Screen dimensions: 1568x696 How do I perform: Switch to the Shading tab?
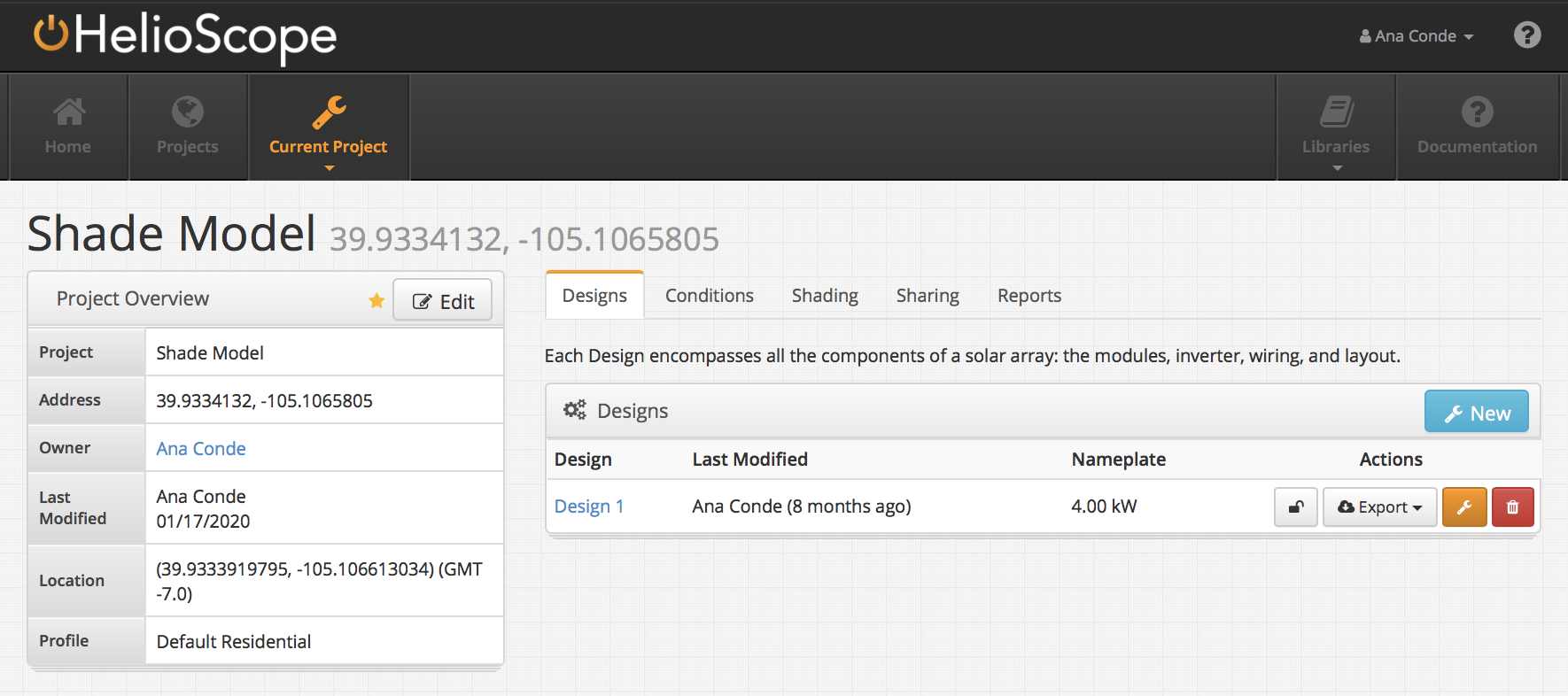point(825,296)
